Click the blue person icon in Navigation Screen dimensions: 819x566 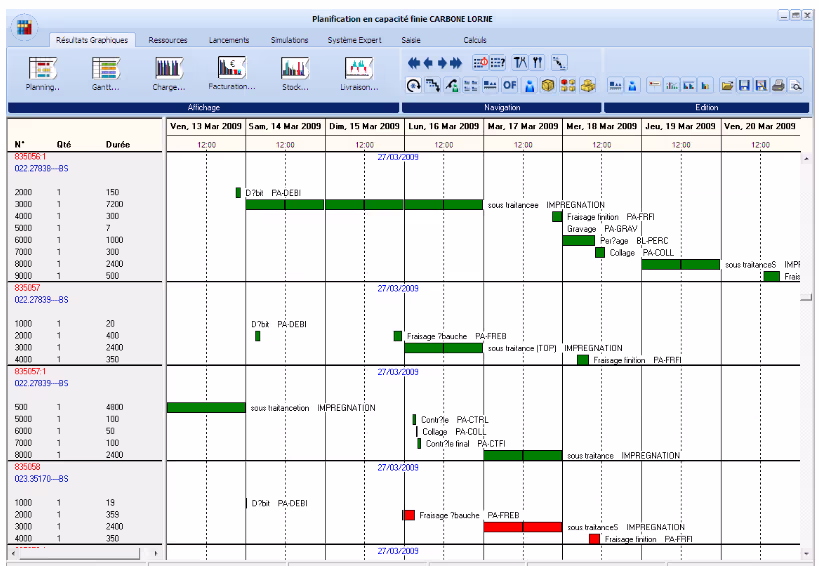point(529,85)
